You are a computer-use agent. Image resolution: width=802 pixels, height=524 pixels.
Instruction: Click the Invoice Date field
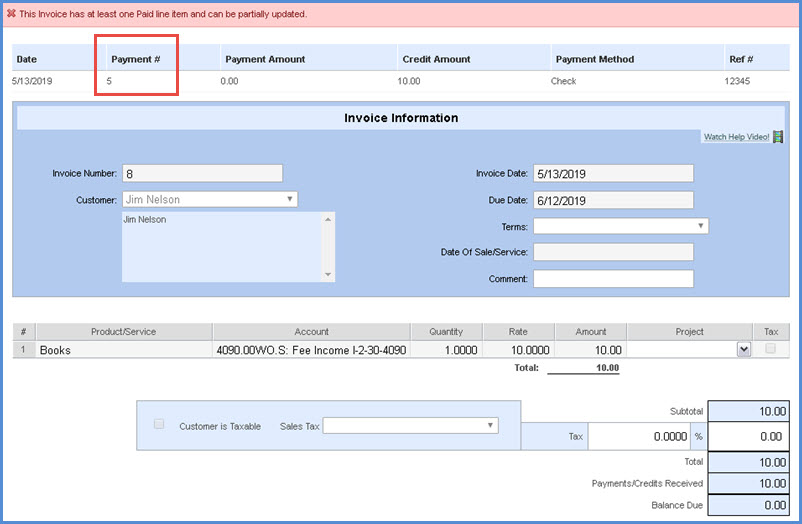(613, 173)
